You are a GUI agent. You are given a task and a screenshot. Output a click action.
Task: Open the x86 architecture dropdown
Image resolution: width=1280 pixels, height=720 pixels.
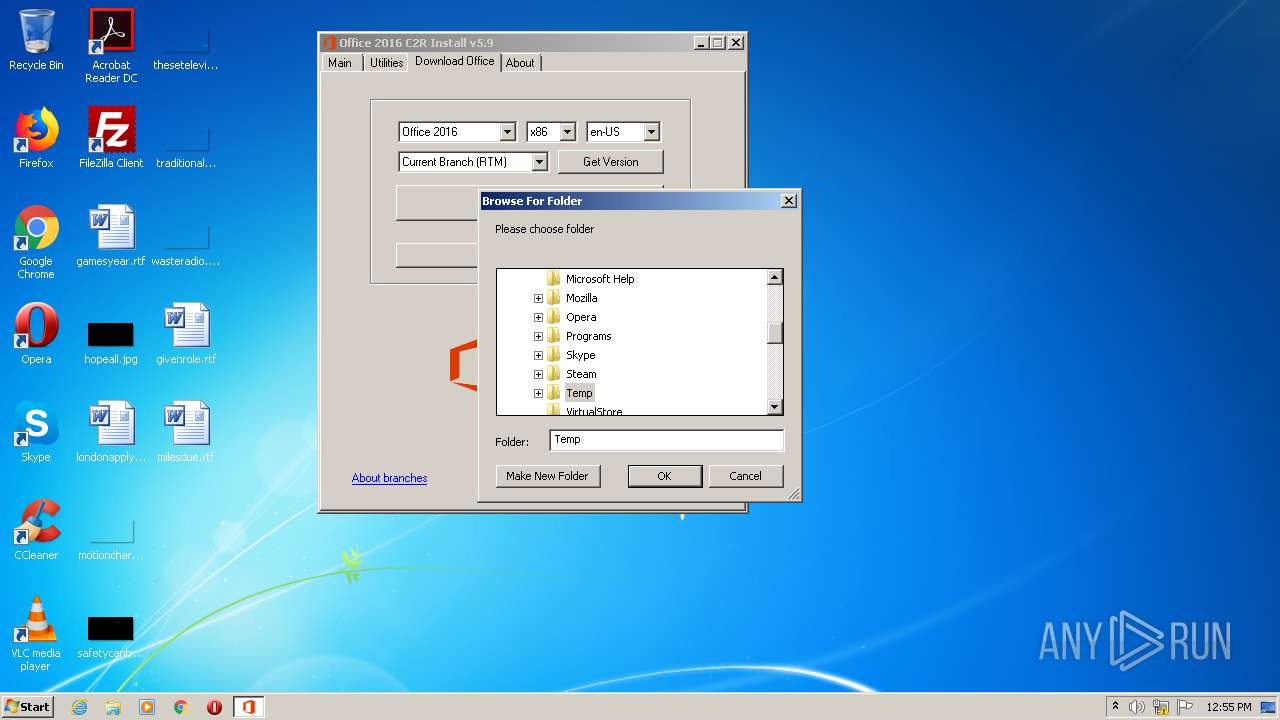567,132
